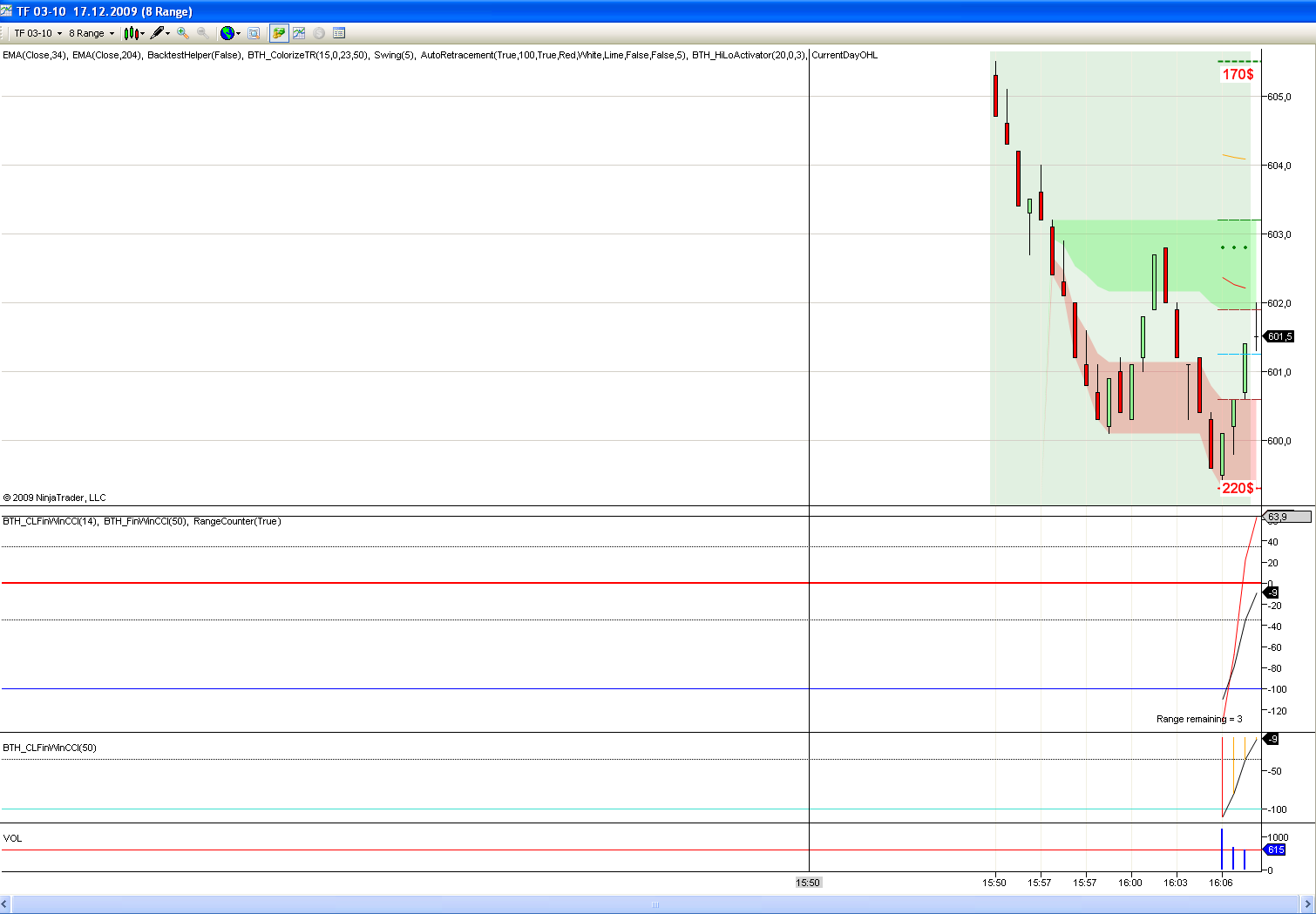Click the 600,0 price axis label
Screen dimensions: 1316x914
tap(1279, 441)
